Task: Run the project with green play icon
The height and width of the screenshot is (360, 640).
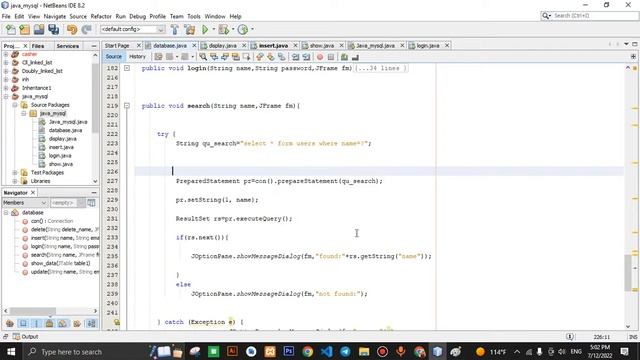Action: tap(205, 29)
